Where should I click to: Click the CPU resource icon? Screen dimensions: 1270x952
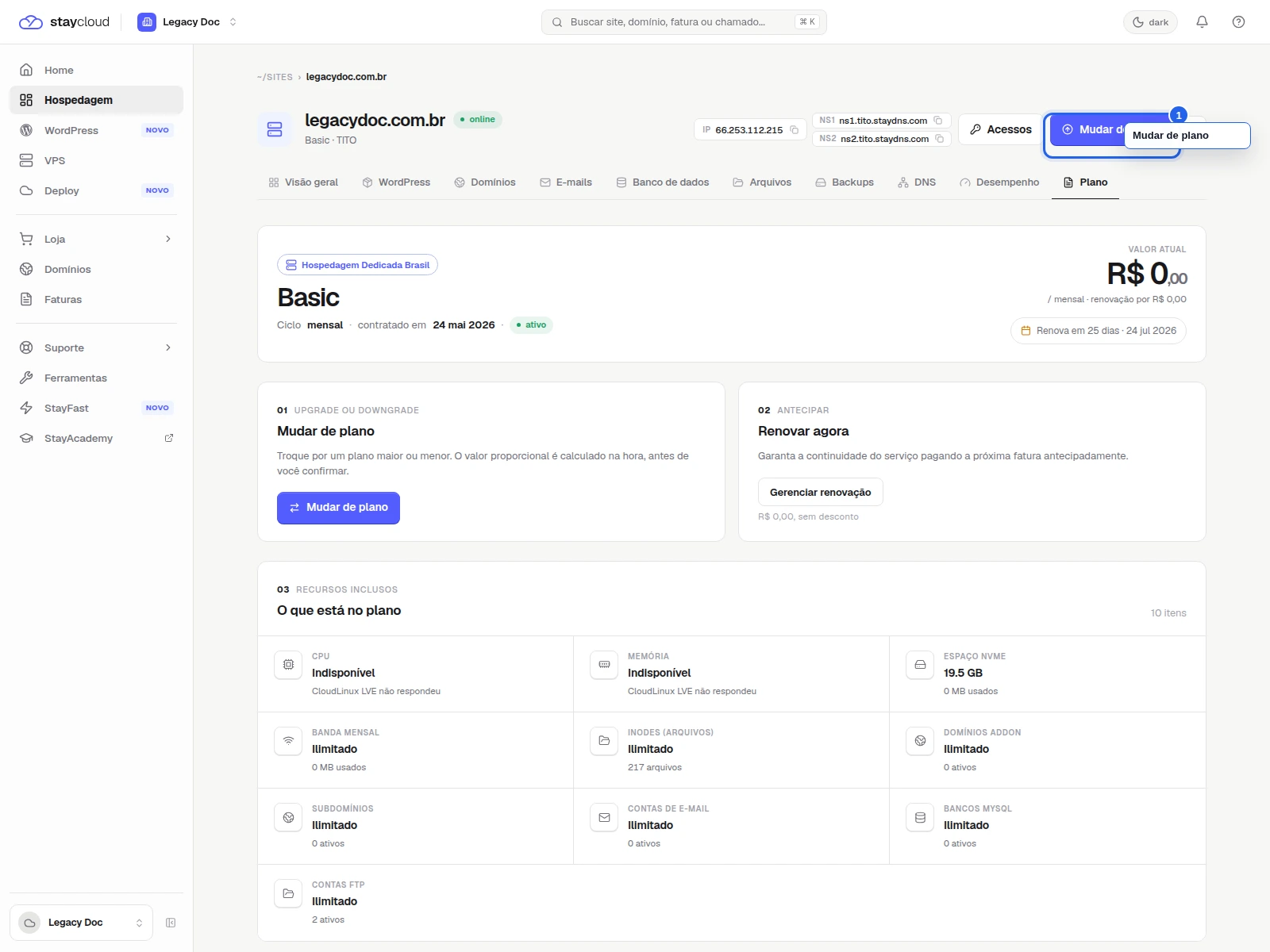click(x=288, y=665)
